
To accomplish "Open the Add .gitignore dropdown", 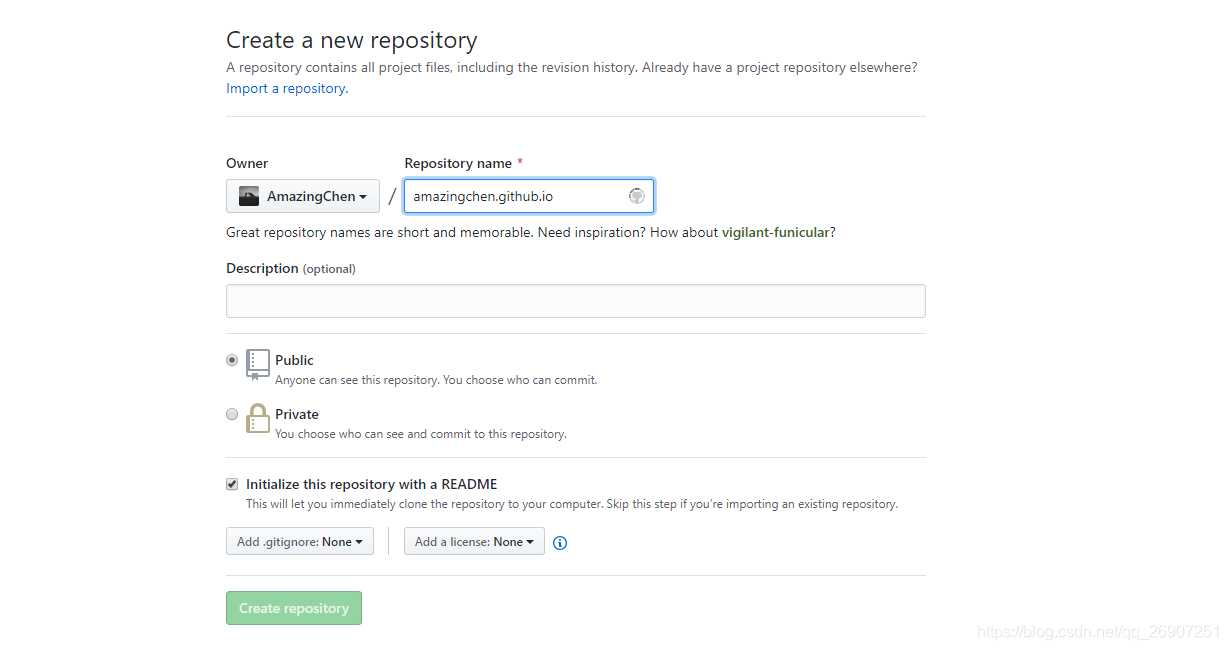I will (300, 541).
